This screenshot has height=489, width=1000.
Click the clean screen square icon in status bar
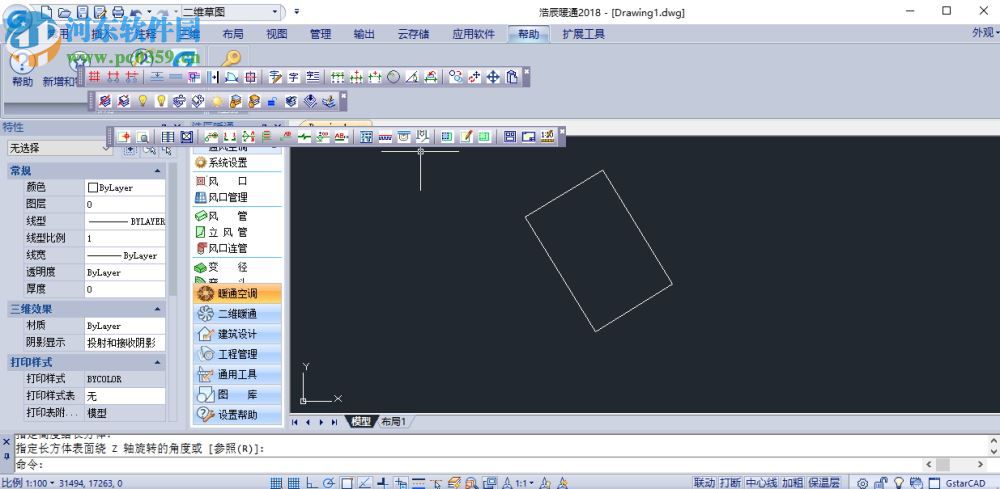[934, 483]
